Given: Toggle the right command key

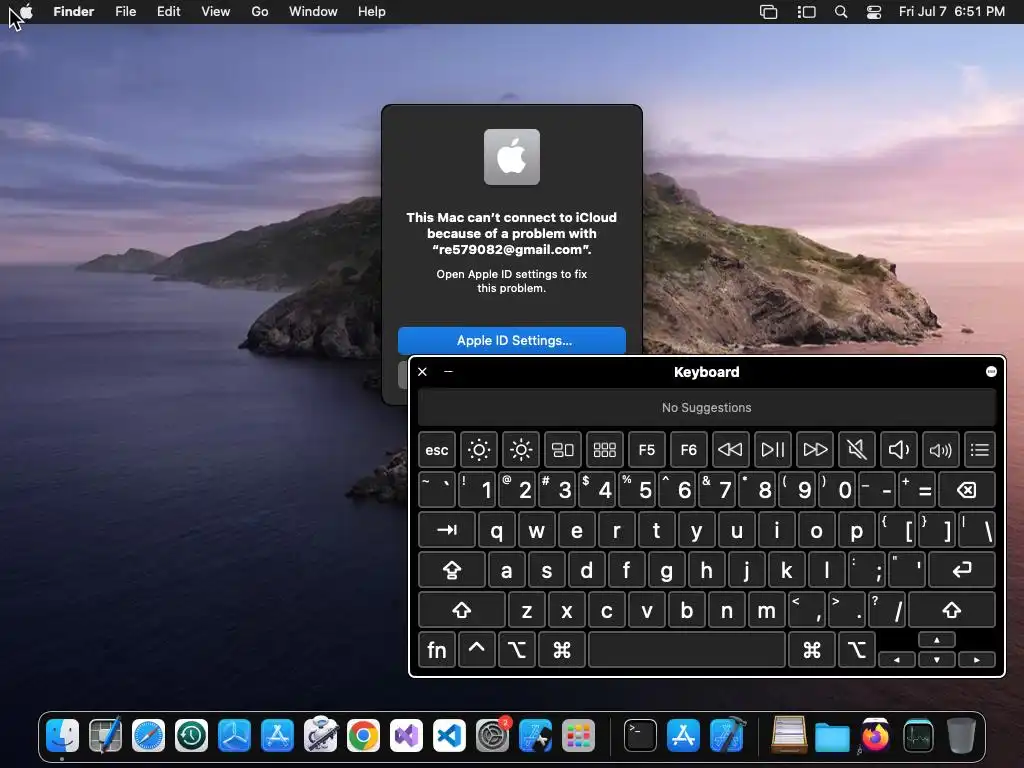Looking at the screenshot, I should pyautogui.click(x=812, y=650).
